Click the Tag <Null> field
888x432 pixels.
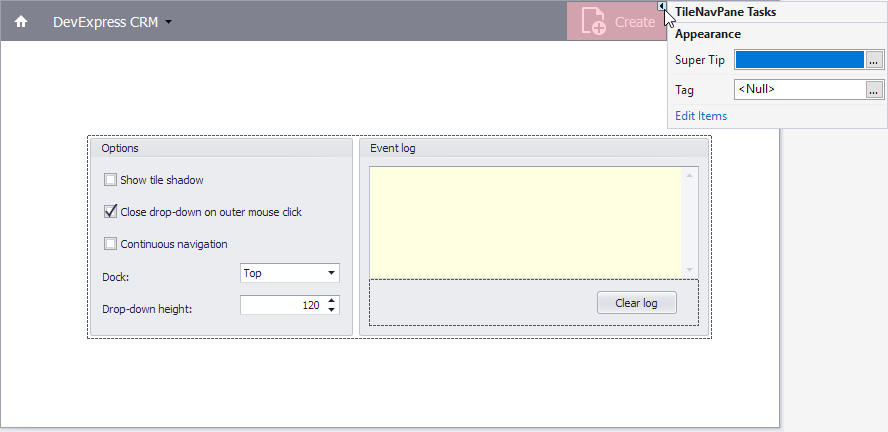(799, 89)
